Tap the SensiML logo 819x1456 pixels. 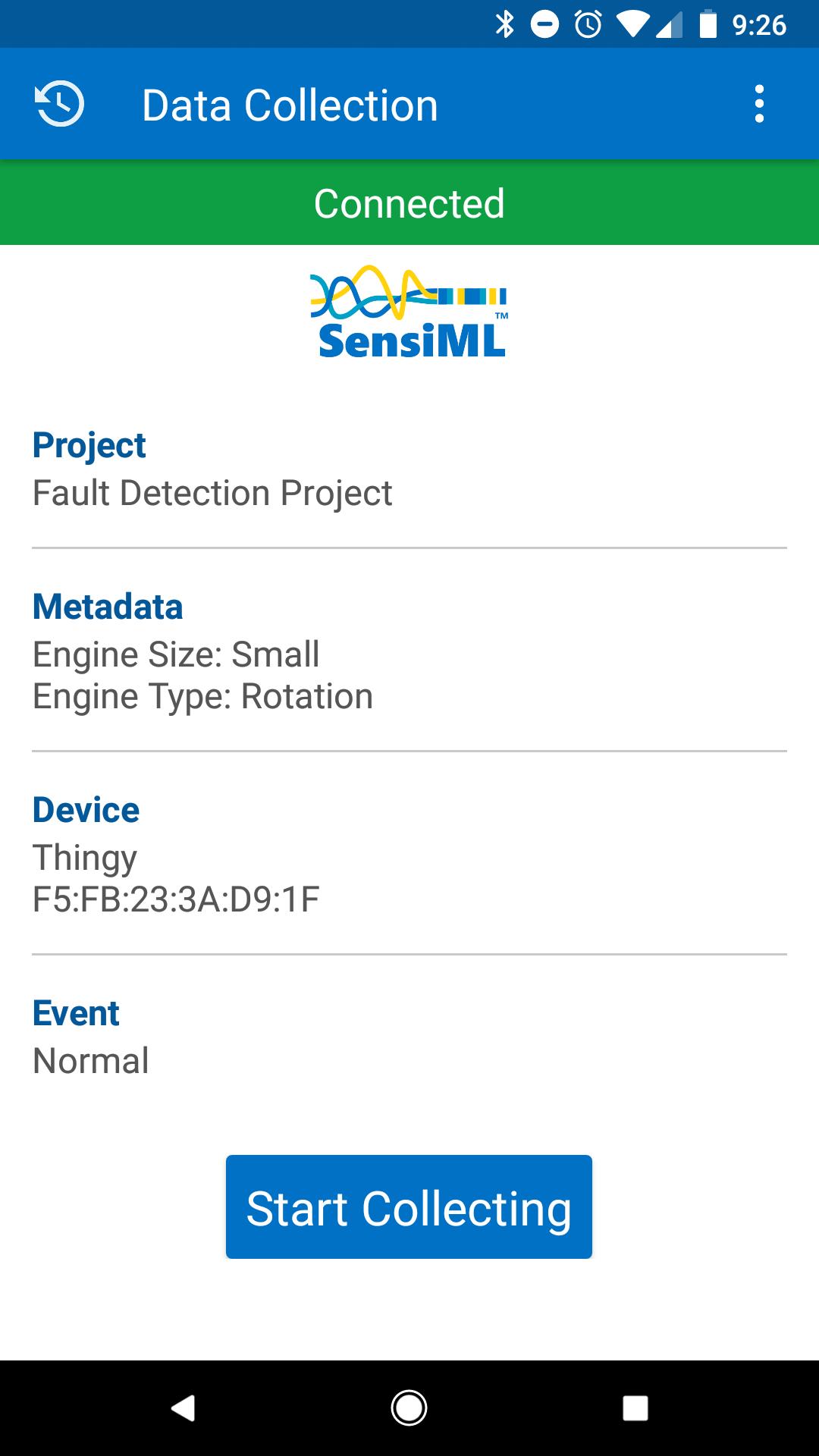[x=409, y=312]
